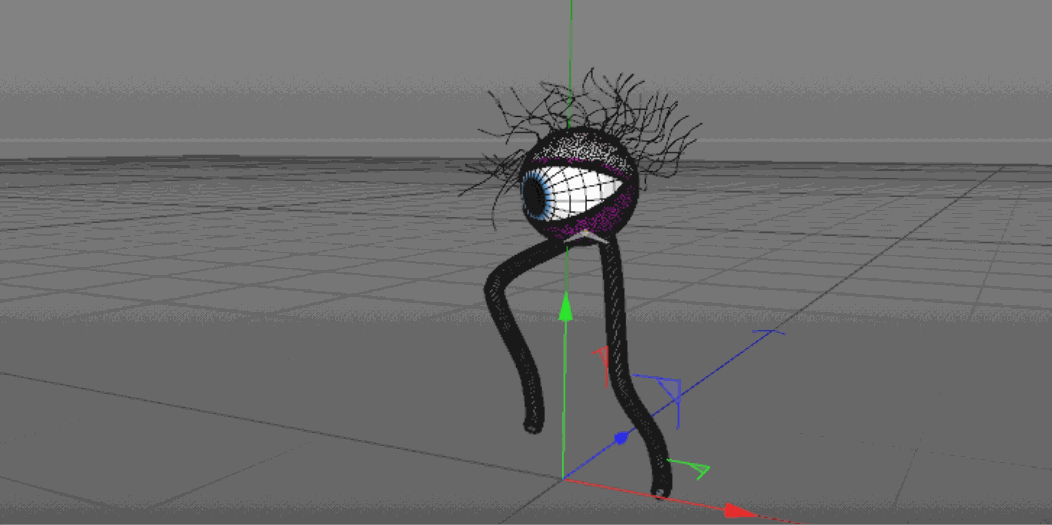The height and width of the screenshot is (525, 1052).
Task: Click the blue Z-axis dot handle
Action: click(620, 437)
